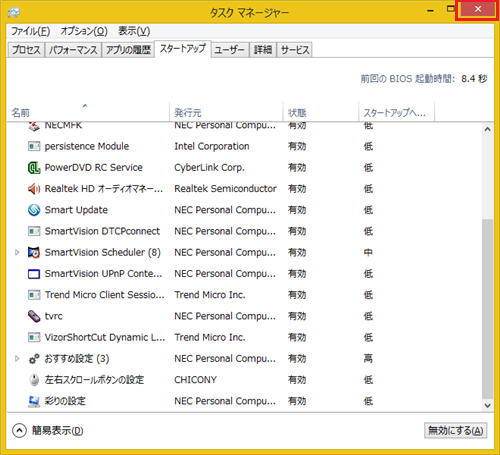This screenshot has width=500, height=455.
Task: Sort by the 状態 column header
Action: 321,112
